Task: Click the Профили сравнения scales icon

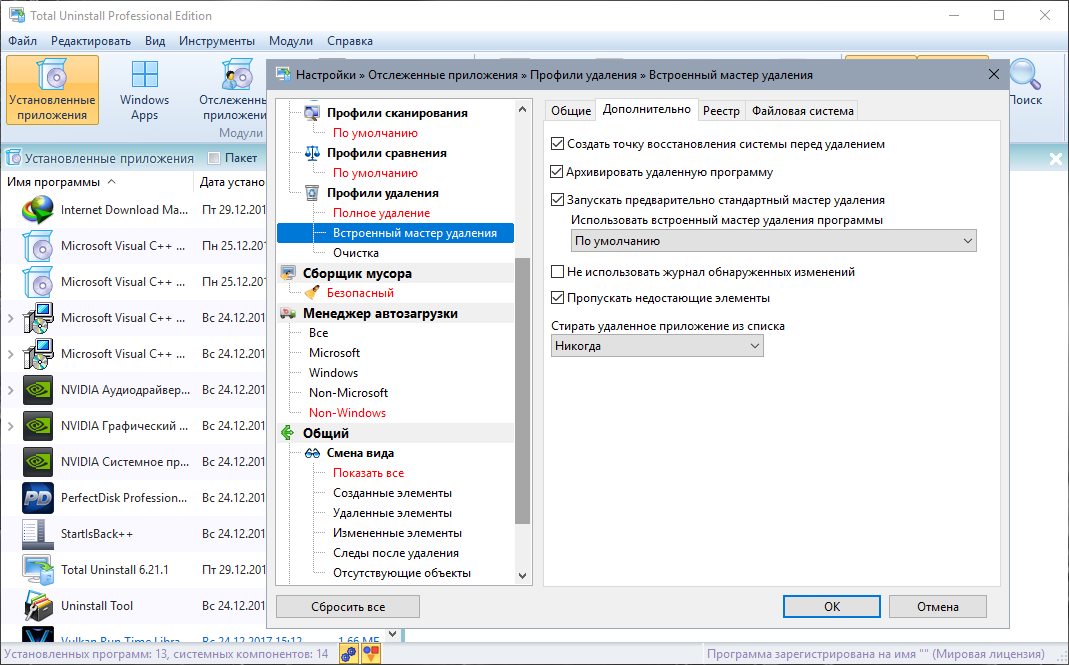Action: pyautogui.click(x=312, y=153)
